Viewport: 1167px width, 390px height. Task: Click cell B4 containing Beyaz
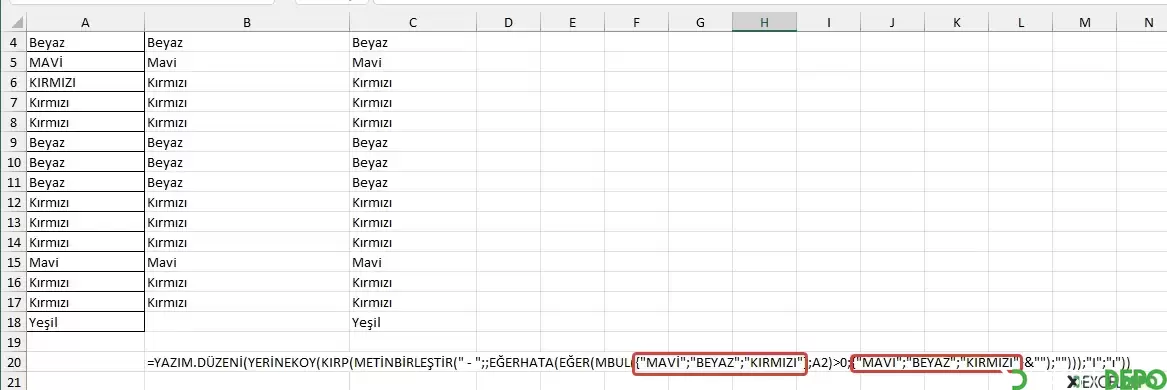point(246,42)
